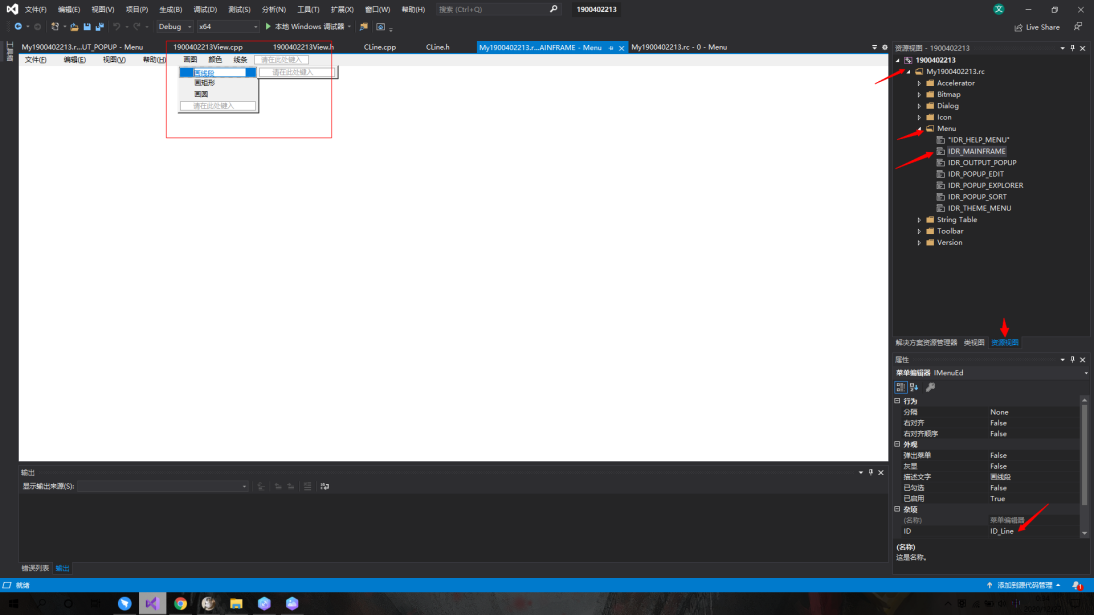Click the new top-level menu item placeholder box

tap(281, 60)
